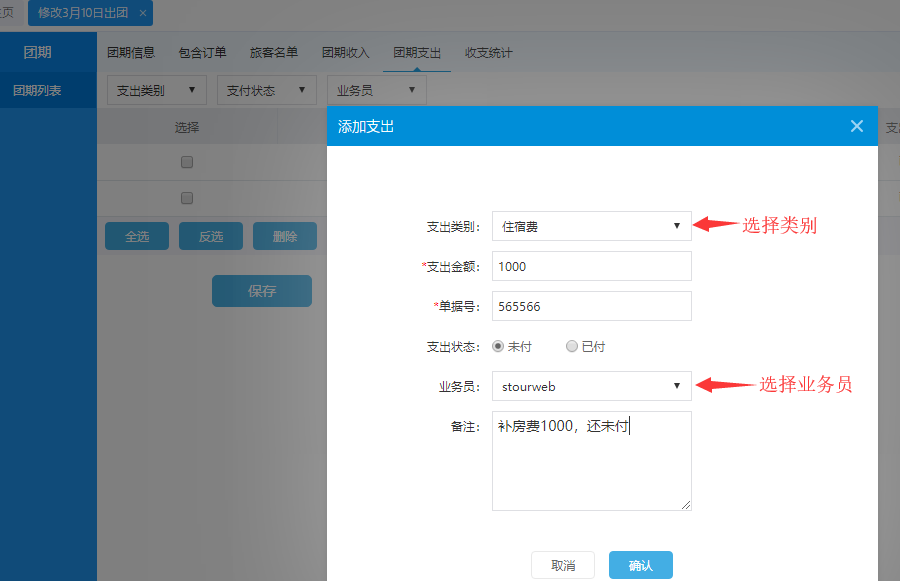This screenshot has width=900, height=581.
Task: Open the 收支统计 tab
Action: point(488,53)
